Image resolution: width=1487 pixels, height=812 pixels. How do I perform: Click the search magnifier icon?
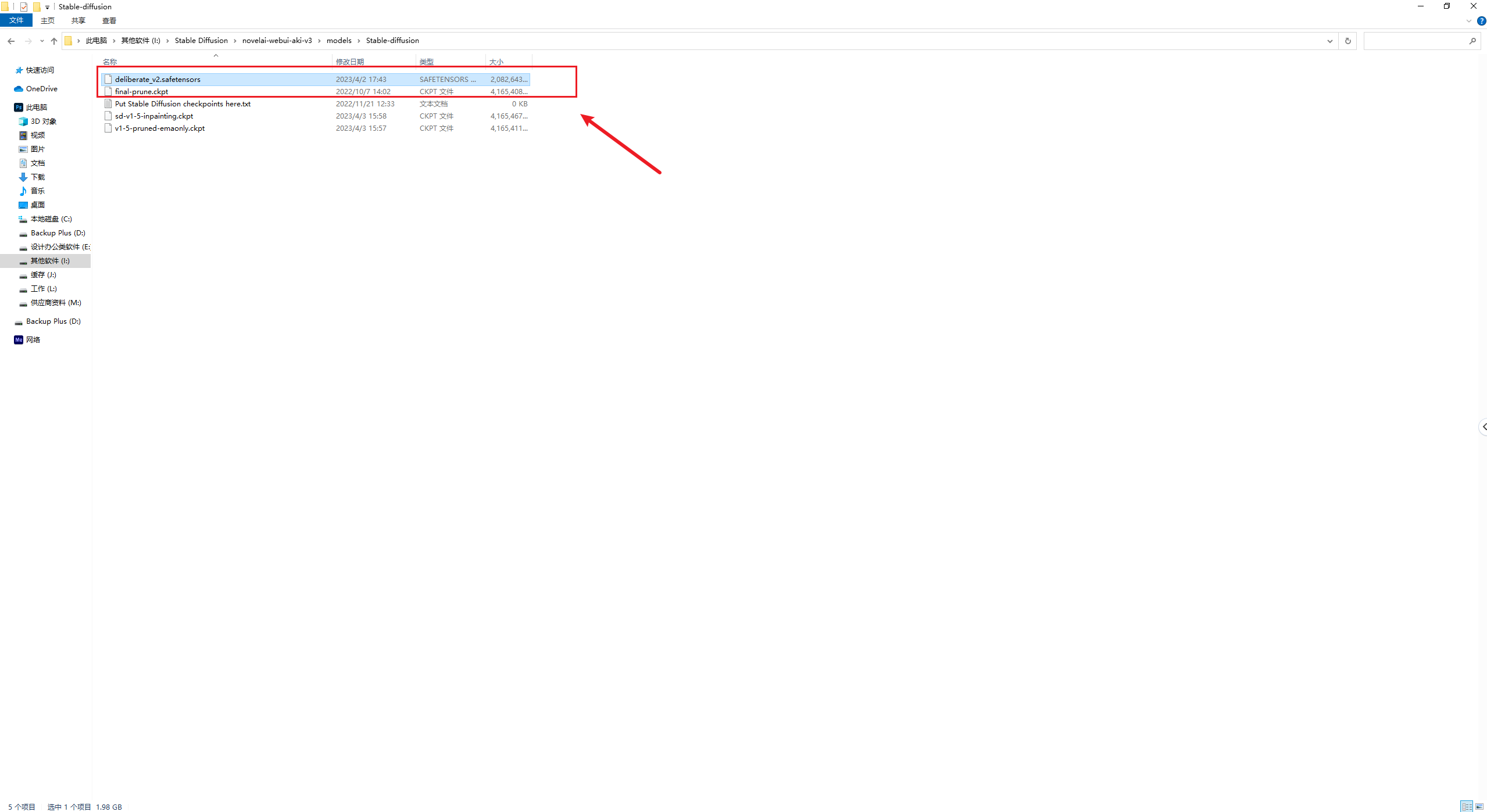tap(1472, 41)
